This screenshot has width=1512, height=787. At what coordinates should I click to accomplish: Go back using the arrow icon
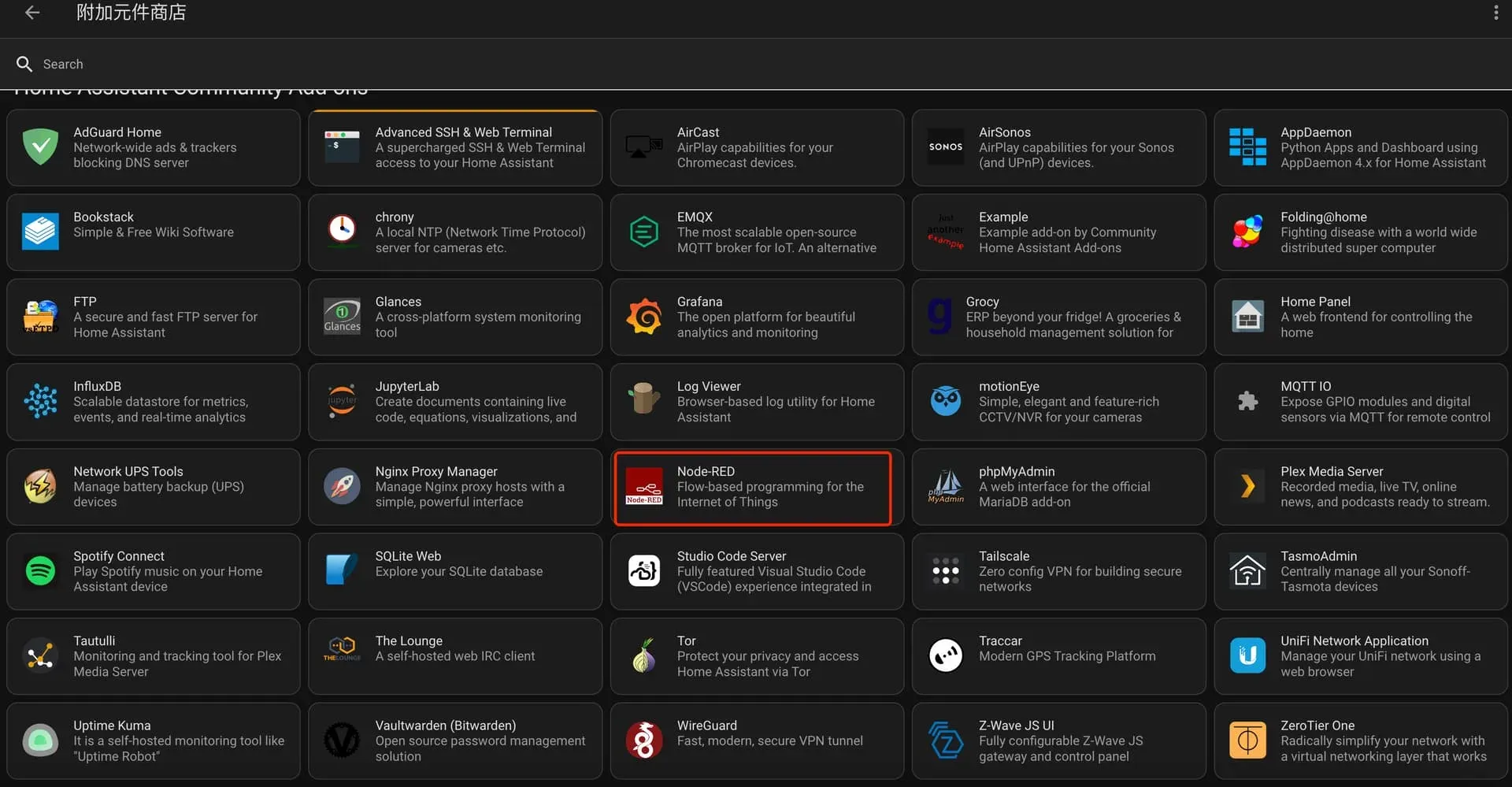point(32,13)
